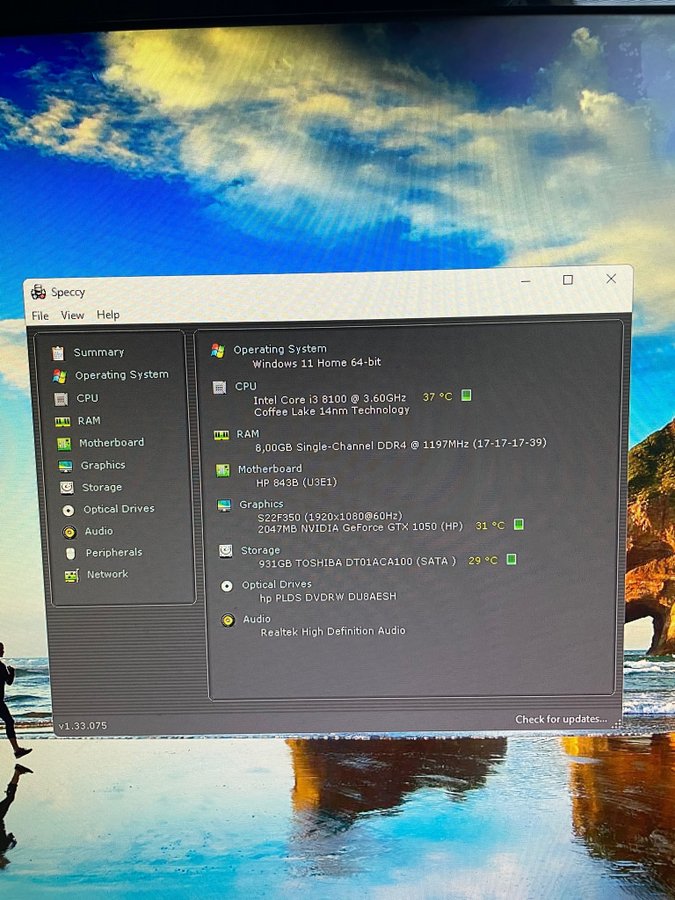Click the Optical Drives disc icon in sidebar
Screen dimensions: 675x900
[68, 509]
